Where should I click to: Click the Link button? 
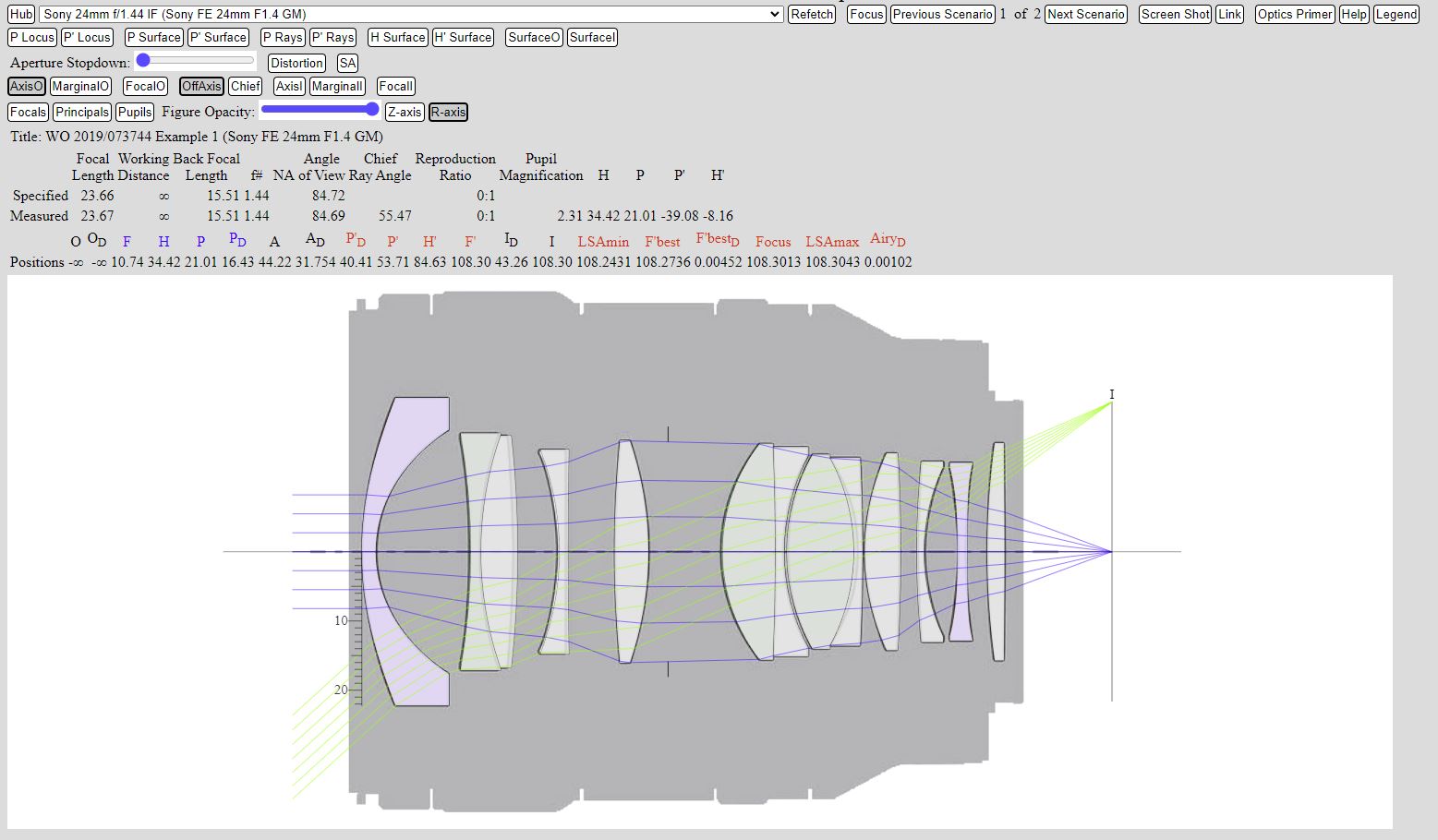pyautogui.click(x=1229, y=14)
